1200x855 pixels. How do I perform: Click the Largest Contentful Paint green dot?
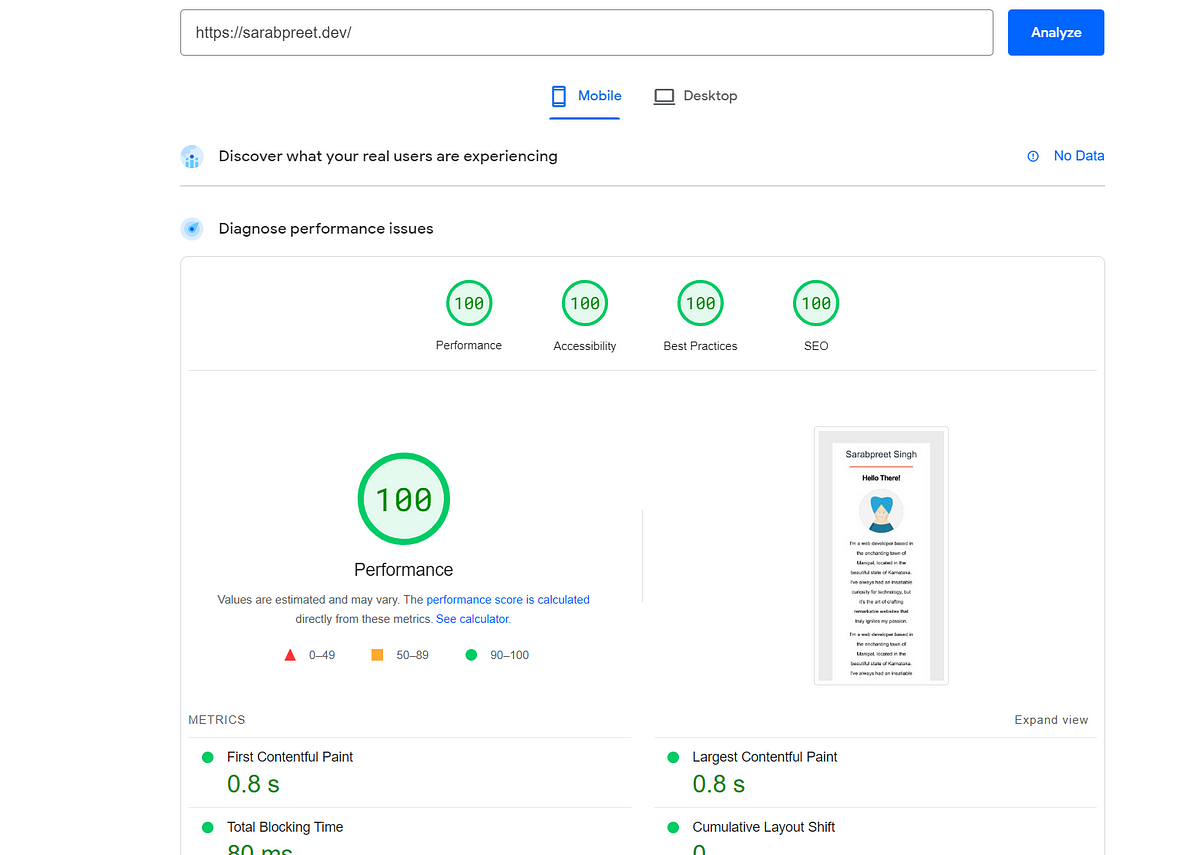point(673,757)
